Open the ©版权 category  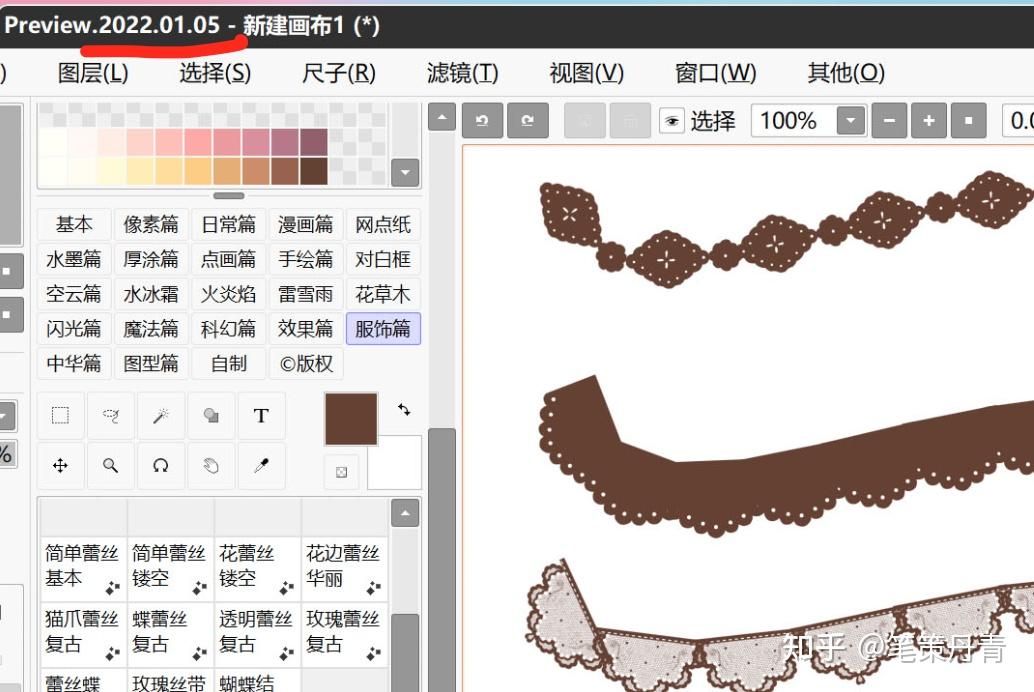coord(305,363)
